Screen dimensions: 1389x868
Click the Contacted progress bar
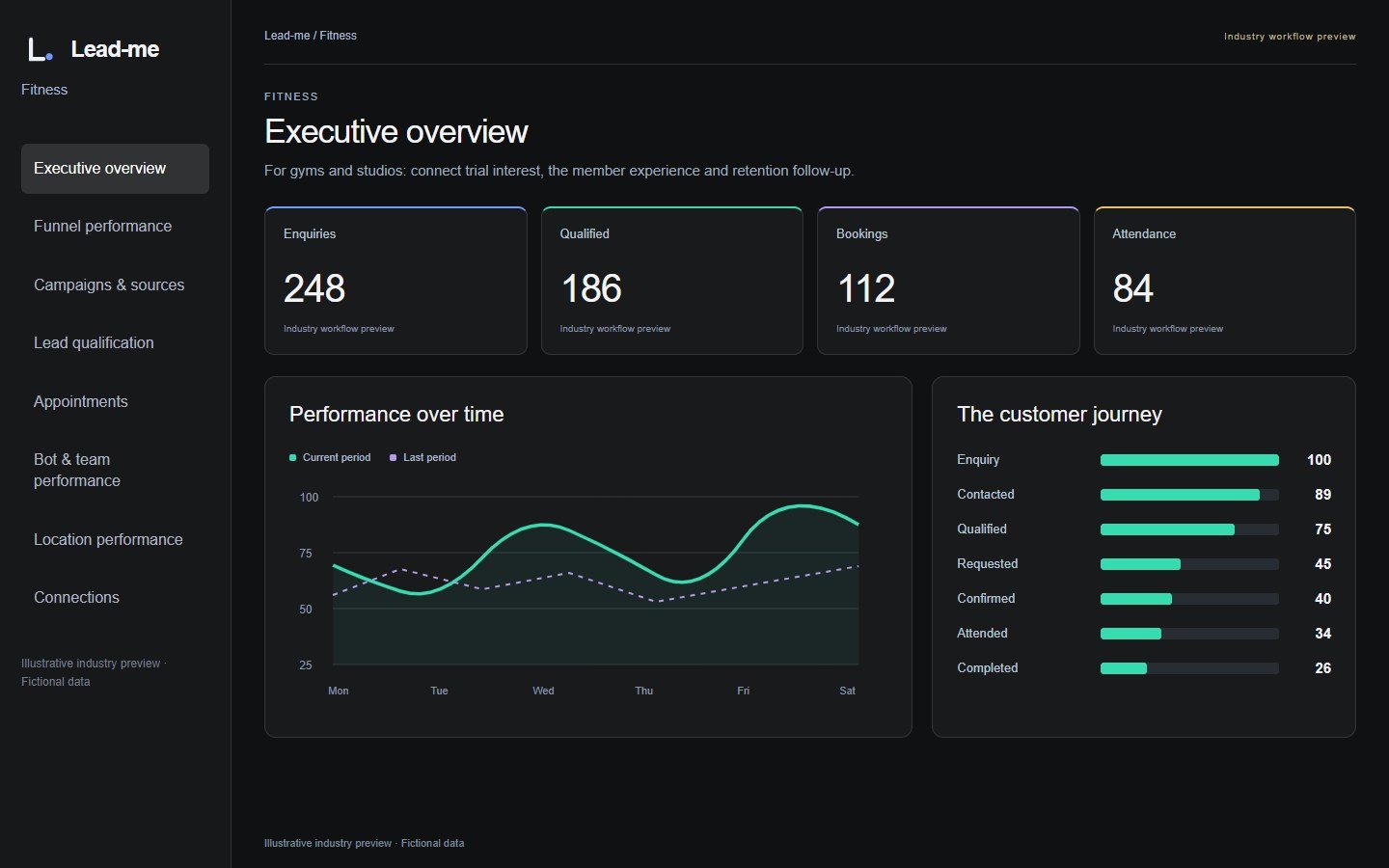(1189, 495)
